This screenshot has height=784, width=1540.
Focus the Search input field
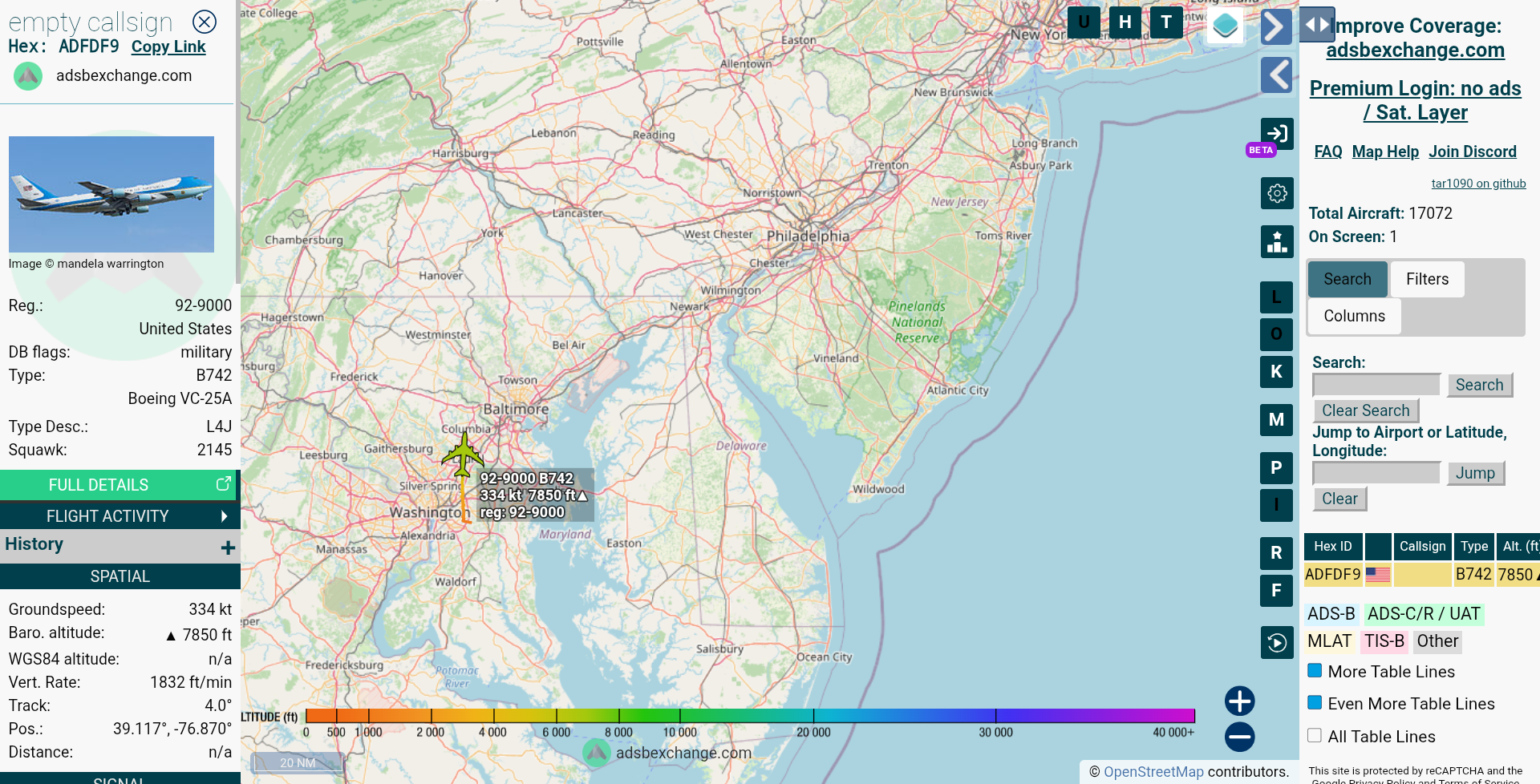click(x=1376, y=385)
